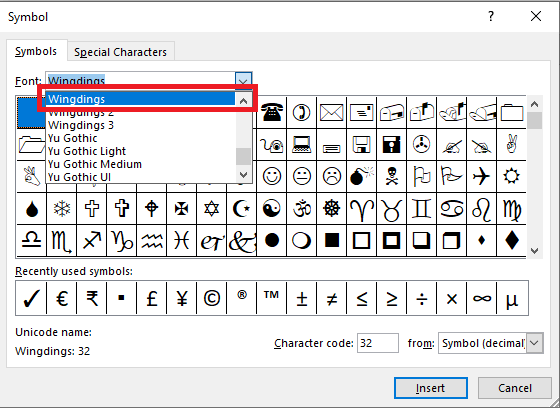Open the Help question mark
The image size is (560, 408).
pos(491,16)
